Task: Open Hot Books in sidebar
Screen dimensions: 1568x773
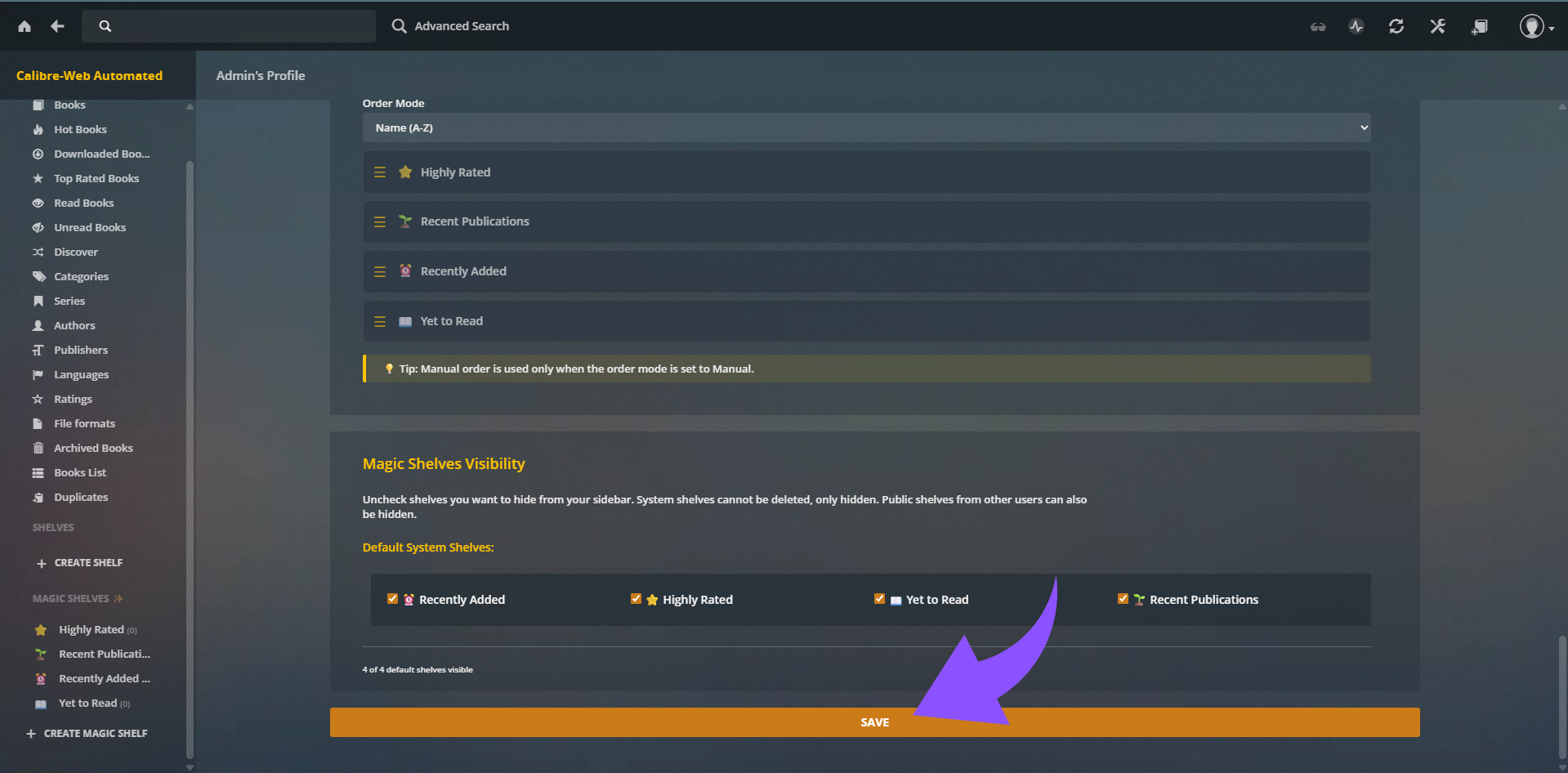Action: point(80,129)
